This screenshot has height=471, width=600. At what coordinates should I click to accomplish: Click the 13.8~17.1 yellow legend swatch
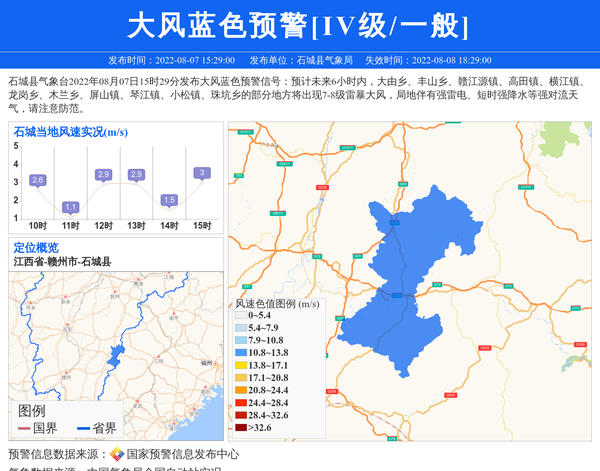click(240, 366)
